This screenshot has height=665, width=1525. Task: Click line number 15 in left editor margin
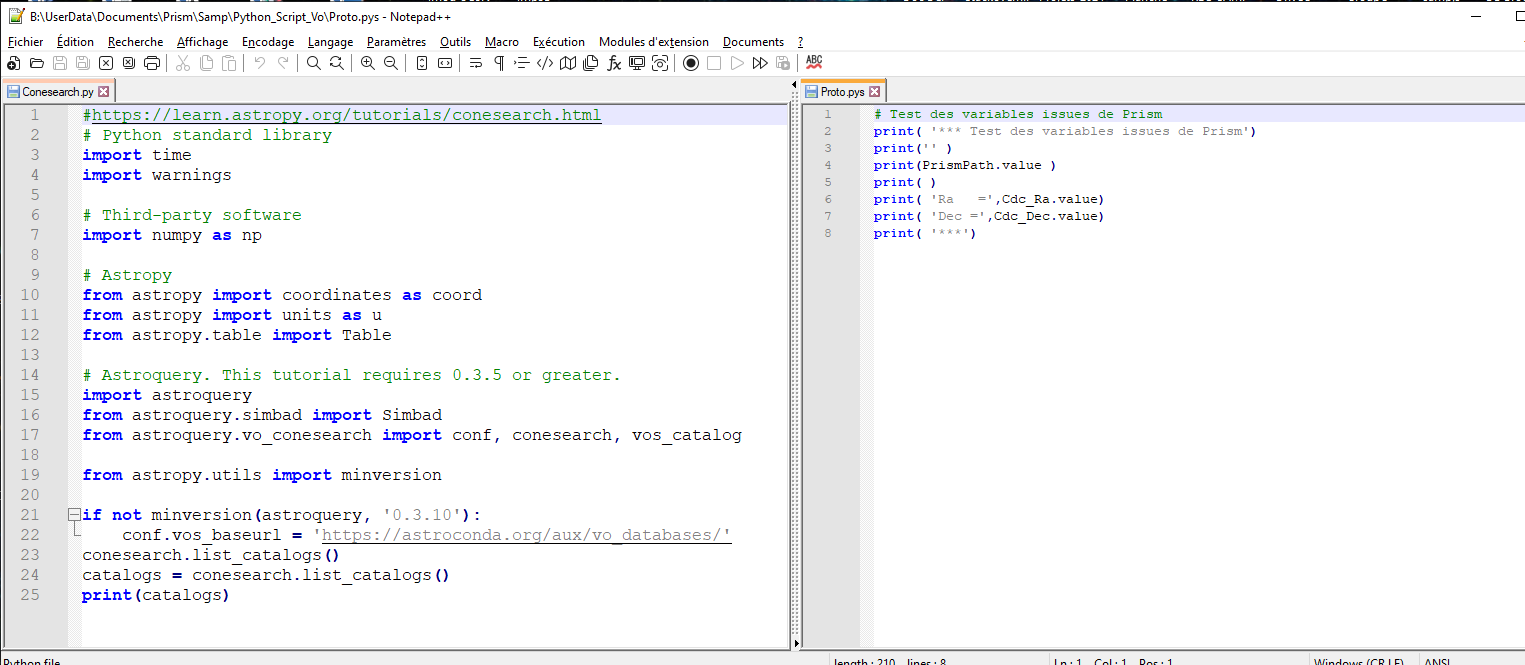(30, 395)
